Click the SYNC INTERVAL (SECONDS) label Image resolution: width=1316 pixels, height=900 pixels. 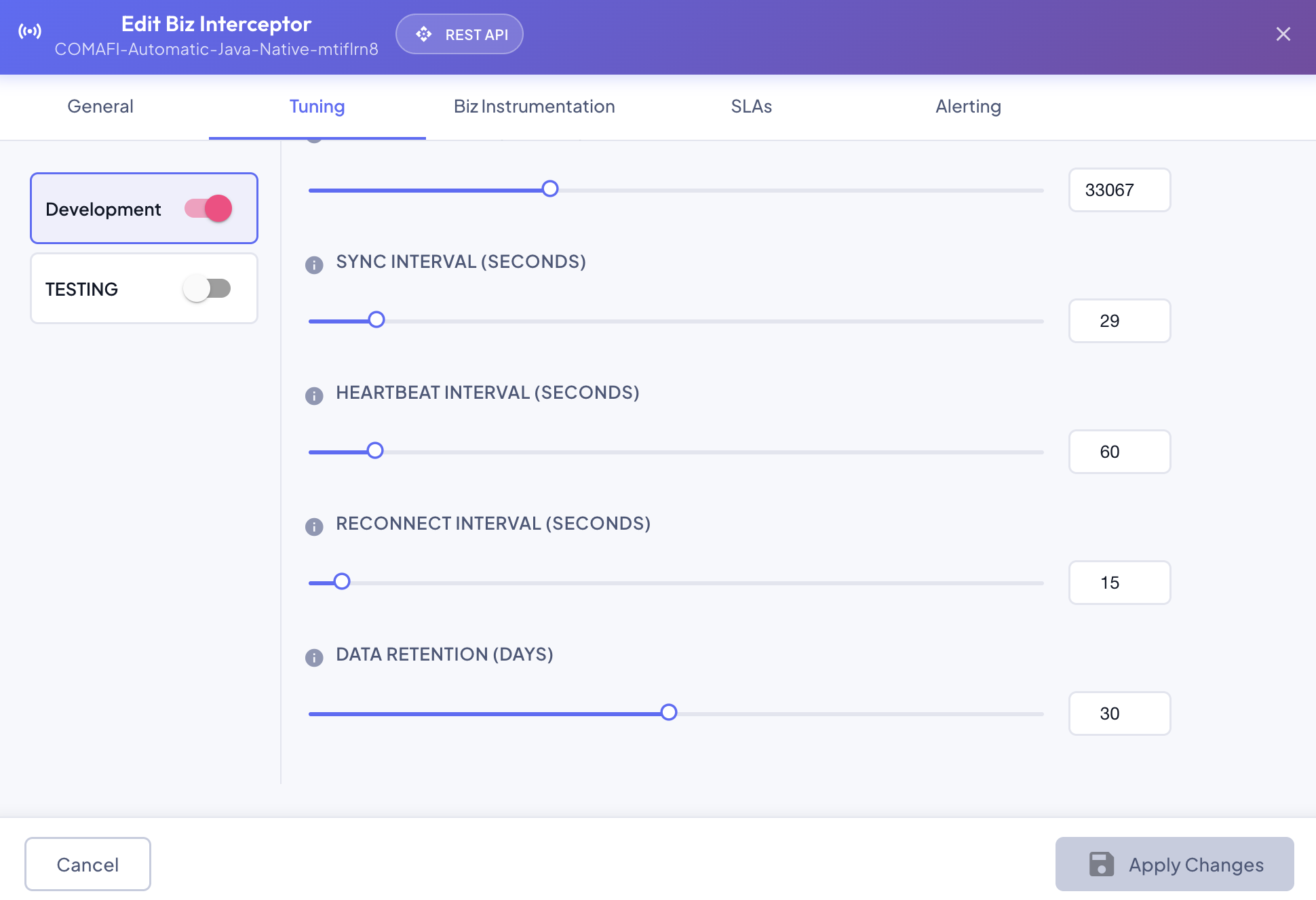click(461, 262)
